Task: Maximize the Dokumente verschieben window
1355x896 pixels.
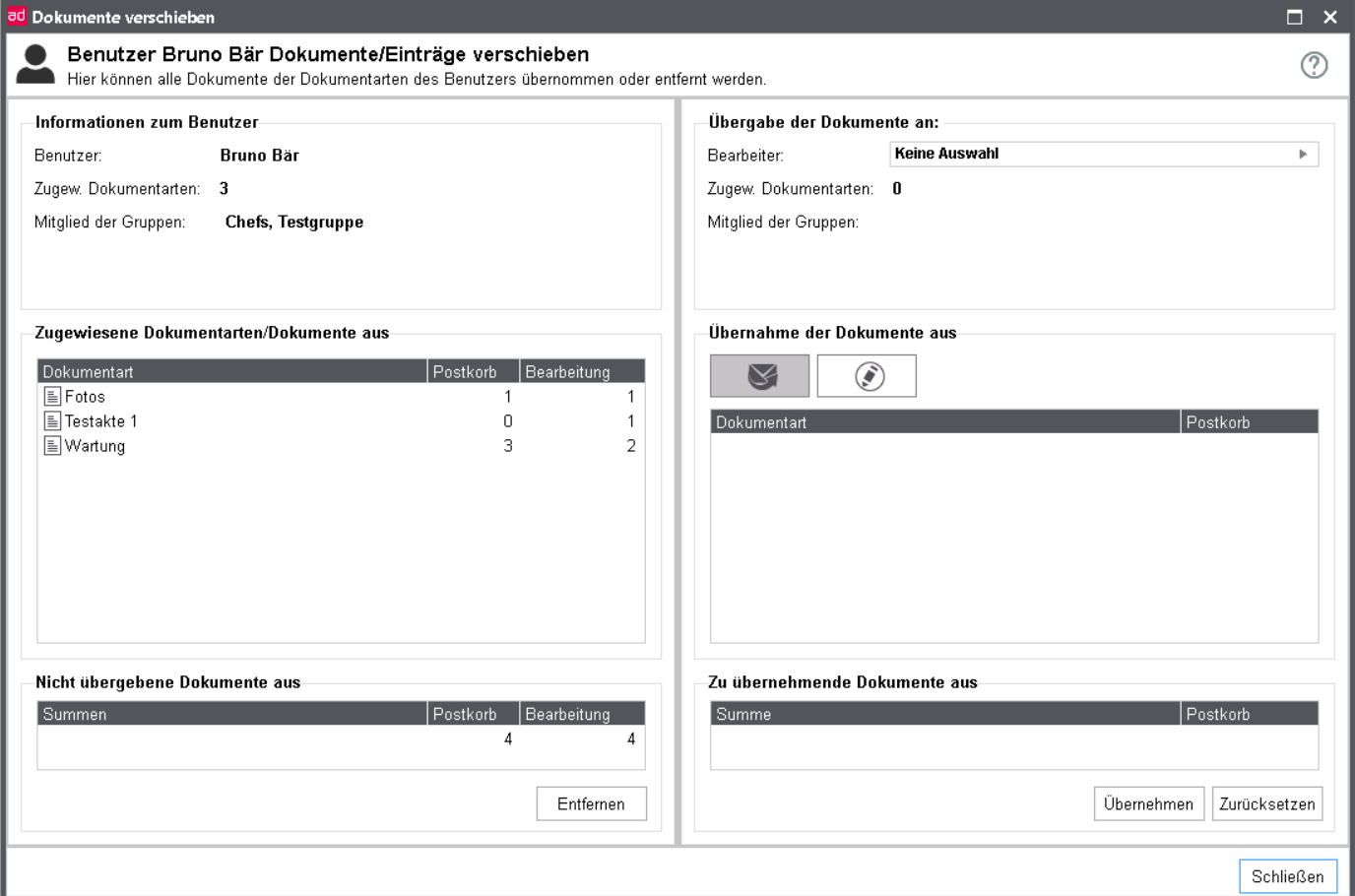Action: tap(1294, 17)
